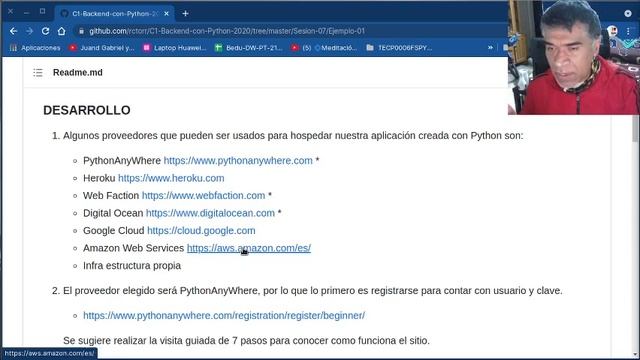This screenshot has width=640, height=360.
Task: Open the Meditació YouTube bookmark
Action: [324, 48]
